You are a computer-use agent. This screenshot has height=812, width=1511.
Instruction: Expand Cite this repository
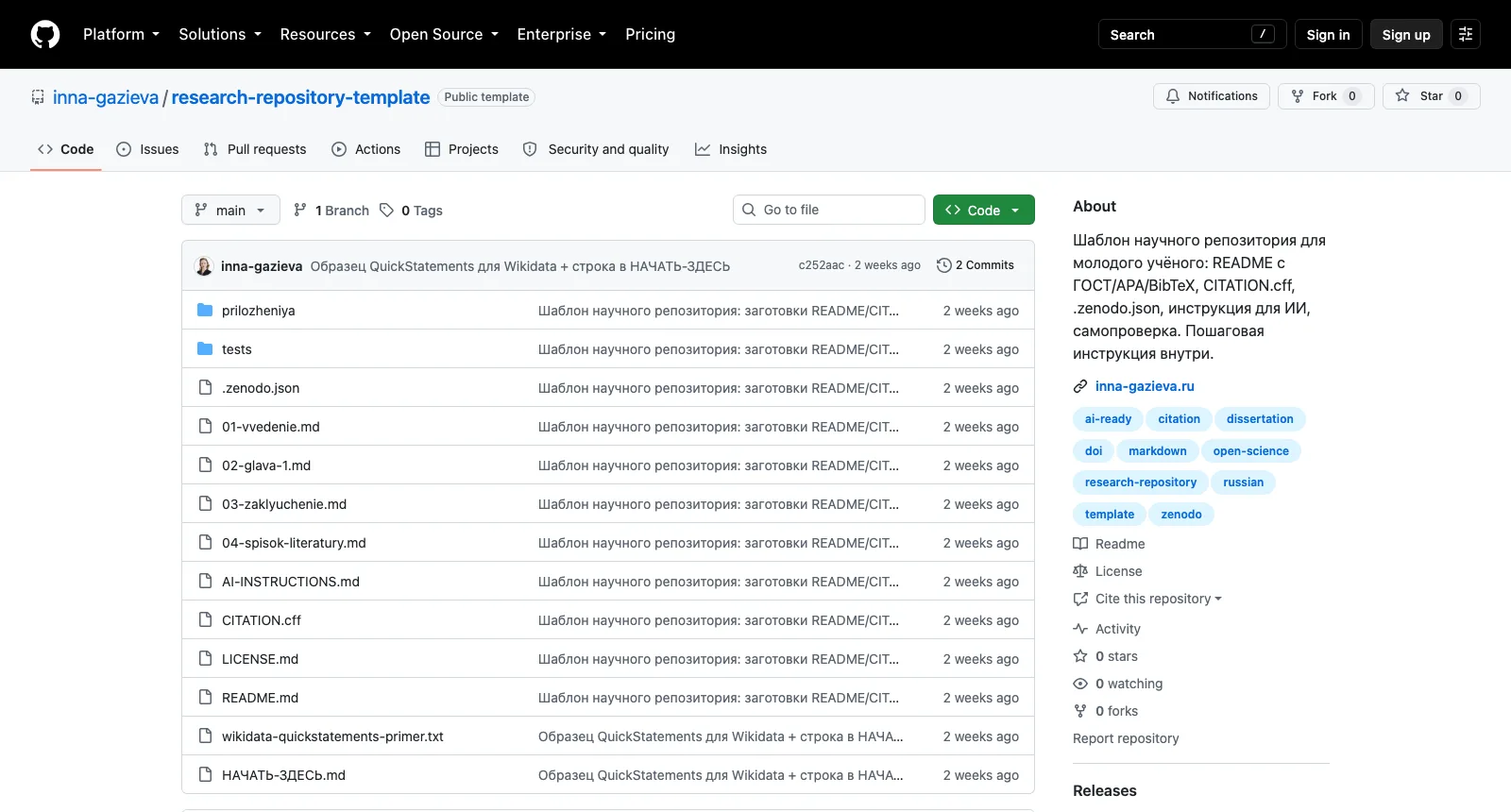pyautogui.click(x=1147, y=599)
